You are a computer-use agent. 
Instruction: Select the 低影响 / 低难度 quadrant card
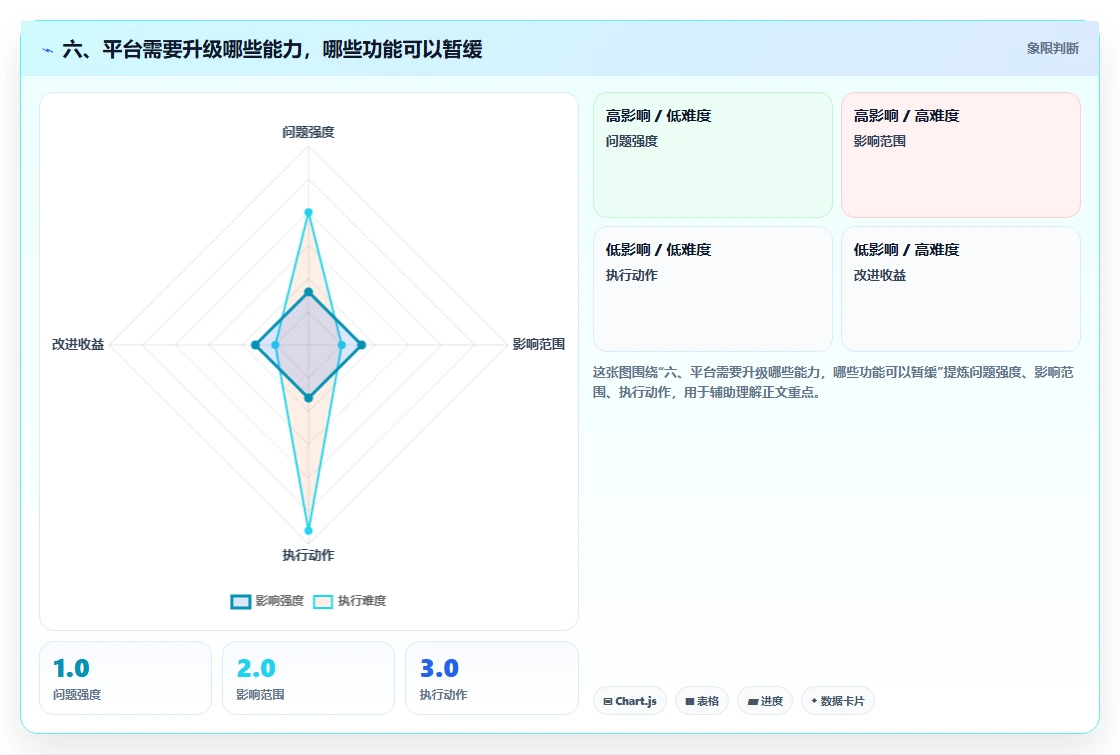pyautogui.click(x=713, y=289)
